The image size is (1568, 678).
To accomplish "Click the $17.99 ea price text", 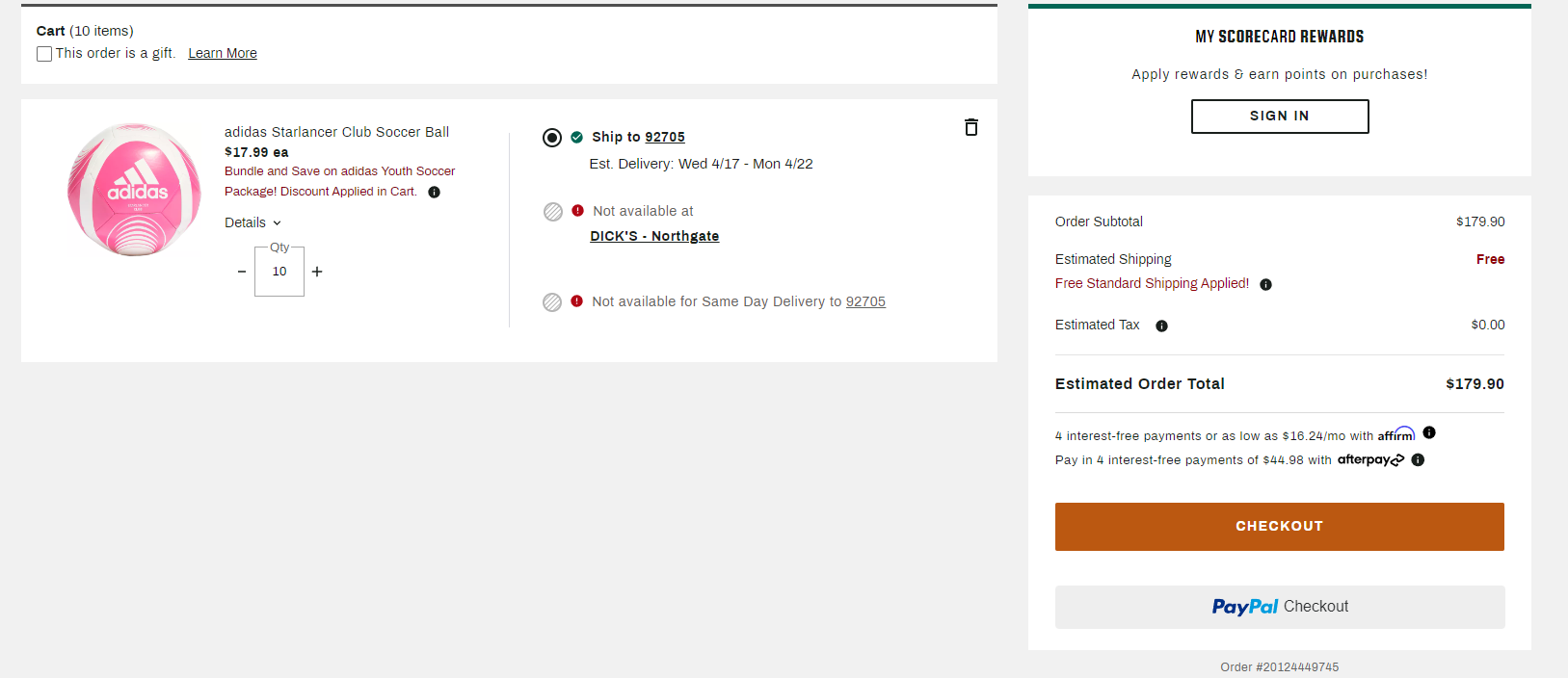I will click(256, 152).
